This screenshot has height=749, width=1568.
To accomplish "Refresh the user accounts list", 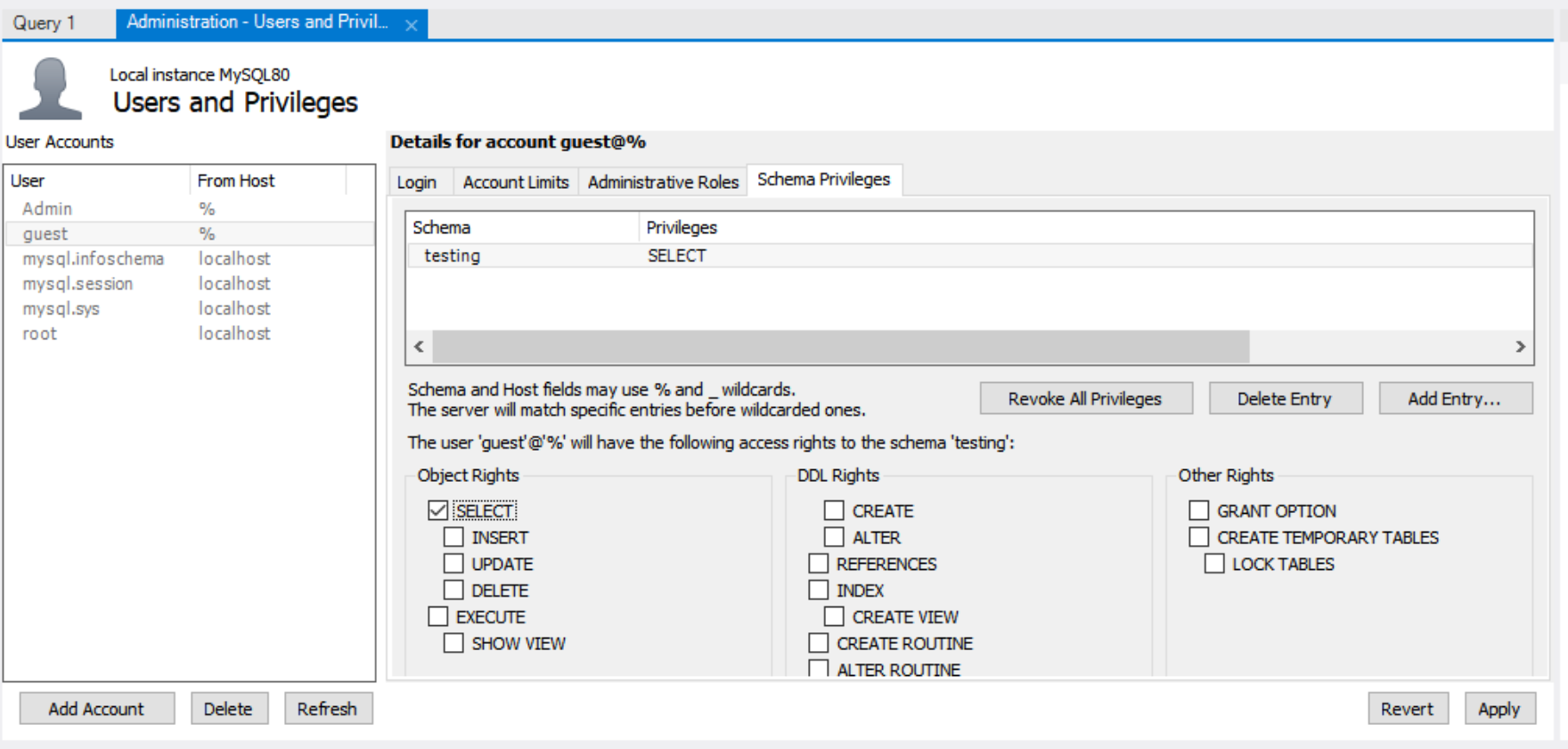I will (x=327, y=709).
